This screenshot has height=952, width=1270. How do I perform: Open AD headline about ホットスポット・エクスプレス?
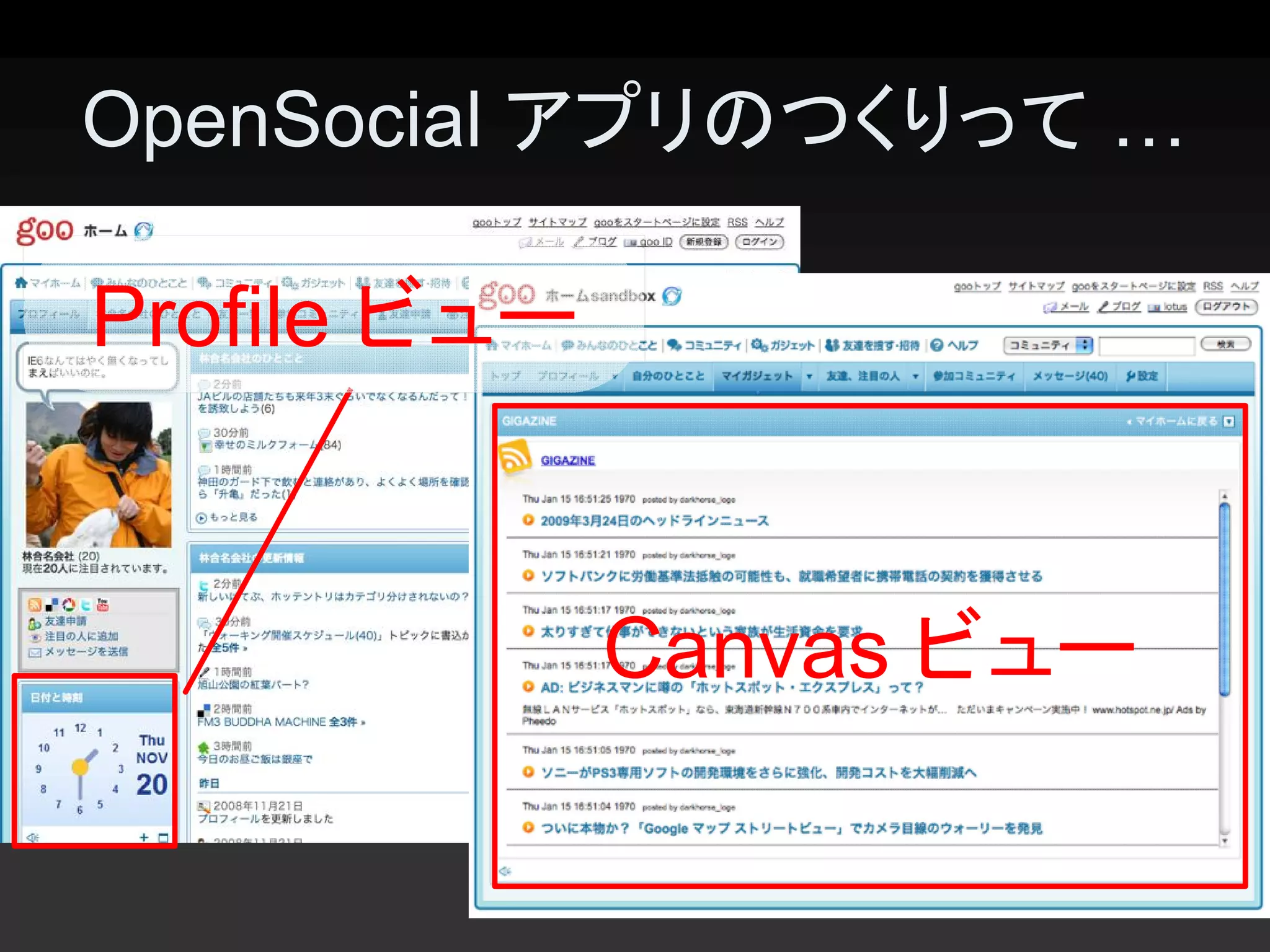click(x=732, y=687)
